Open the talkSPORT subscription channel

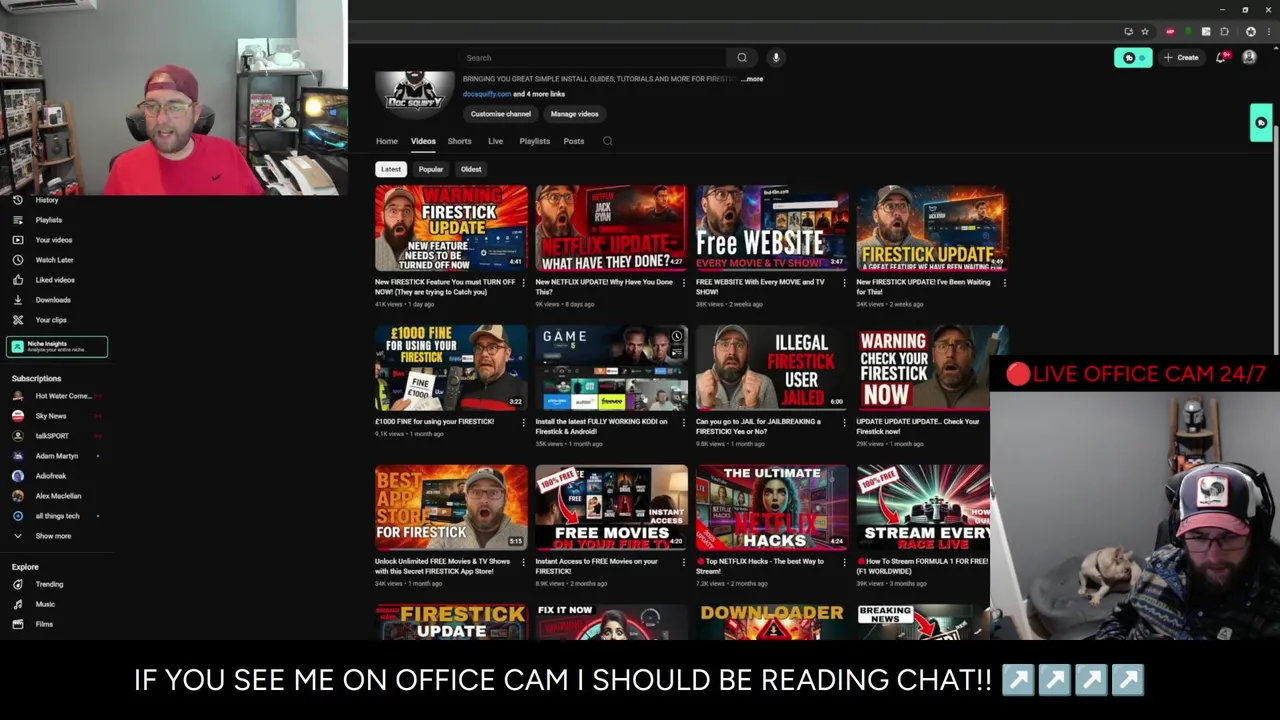click(52, 436)
